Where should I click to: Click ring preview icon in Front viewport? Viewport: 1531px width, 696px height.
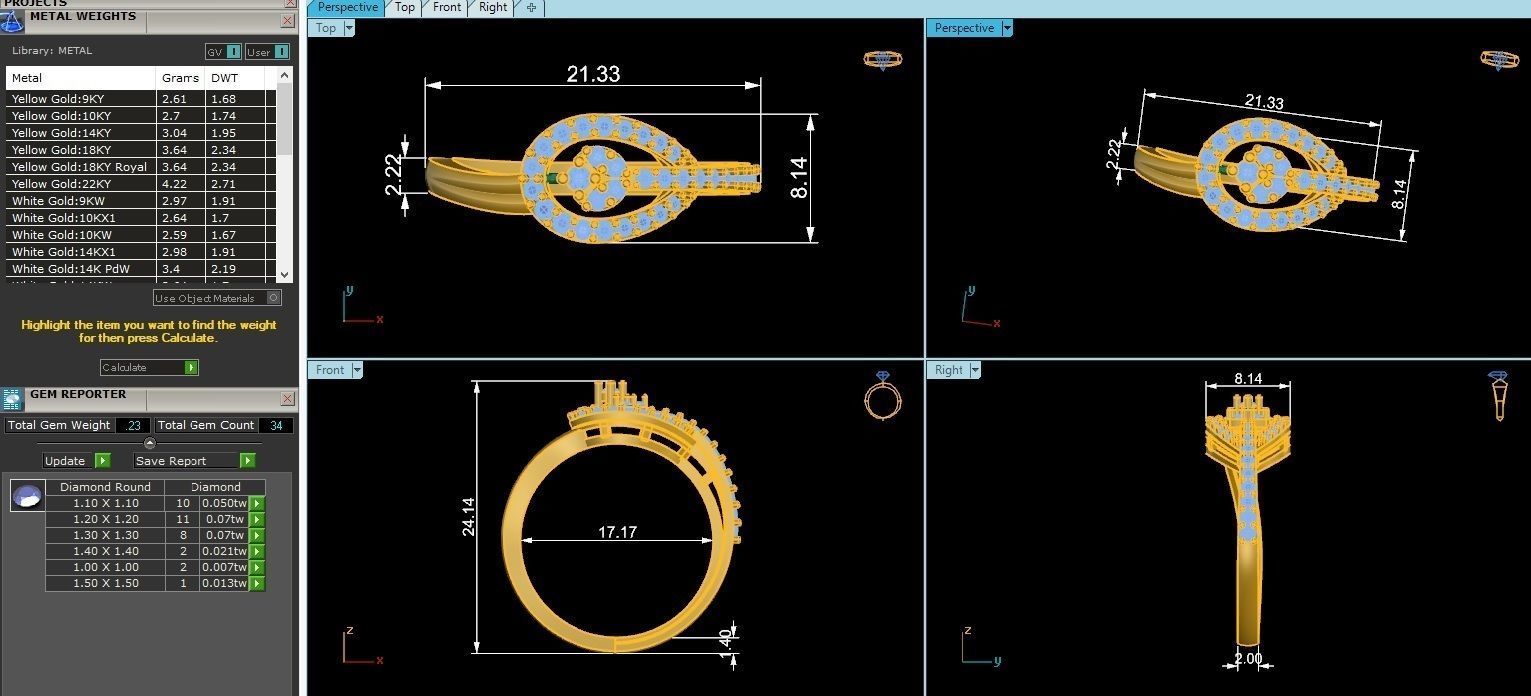(881, 396)
